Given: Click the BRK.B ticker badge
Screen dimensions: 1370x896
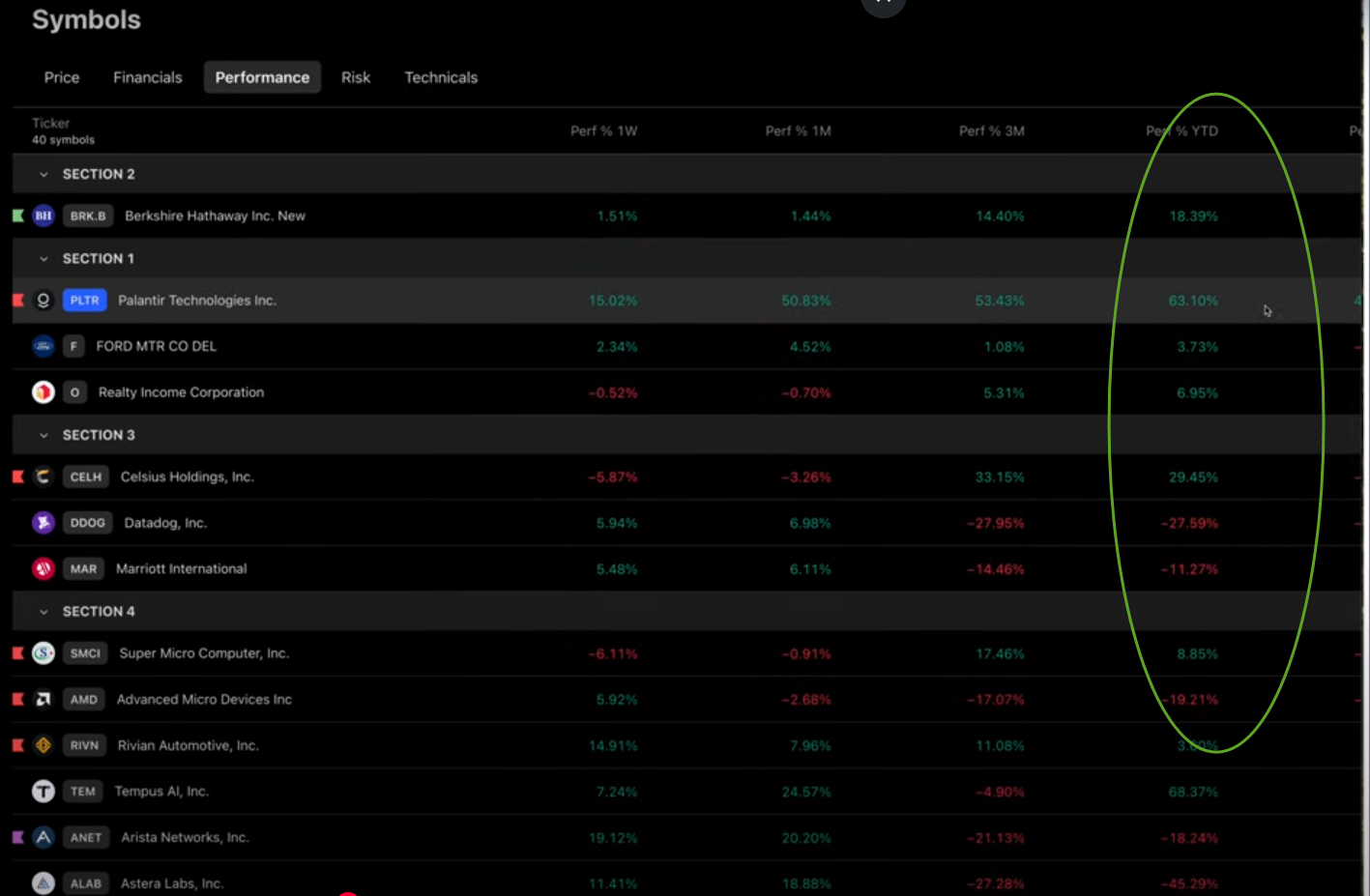Looking at the screenshot, I should pos(88,216).
